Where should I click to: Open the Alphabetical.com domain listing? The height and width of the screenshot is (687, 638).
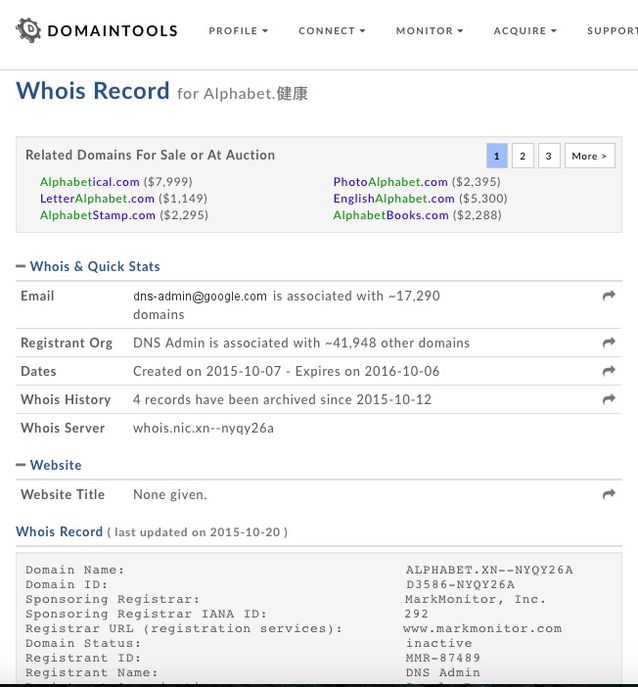[90, 182]
